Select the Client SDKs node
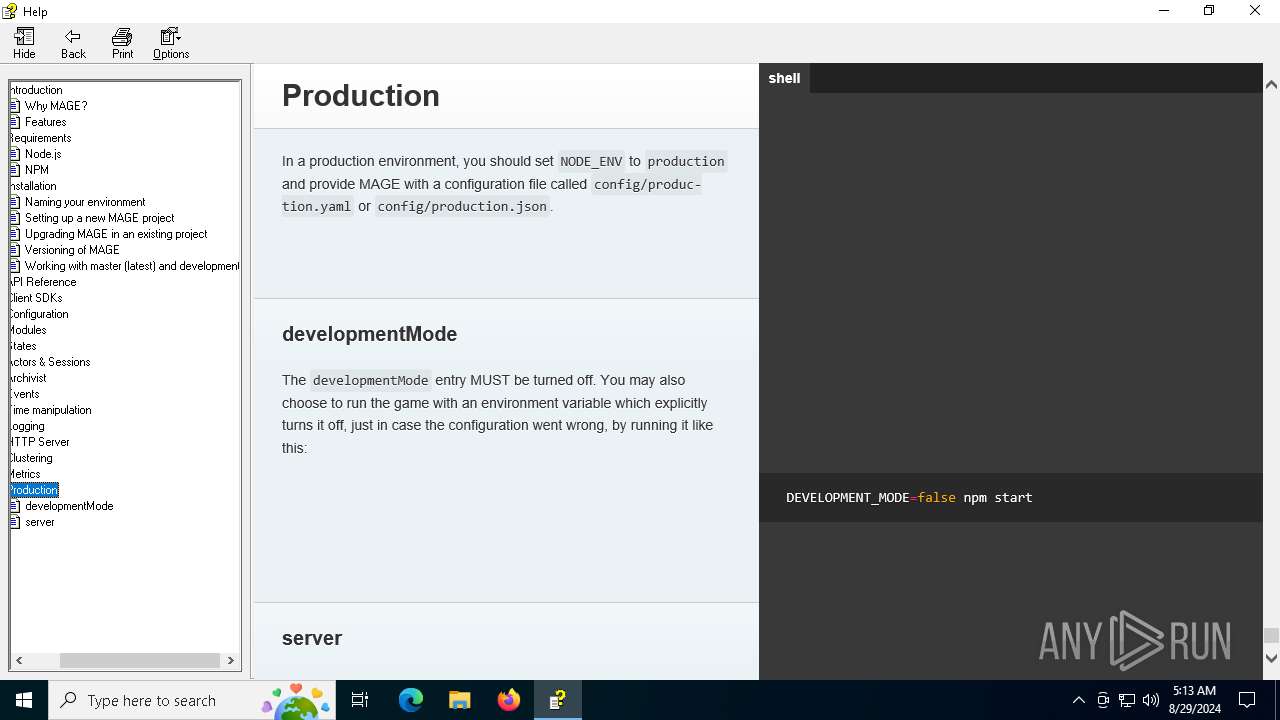Screen dimensions: 1280x720 click(x=36, y=298)
